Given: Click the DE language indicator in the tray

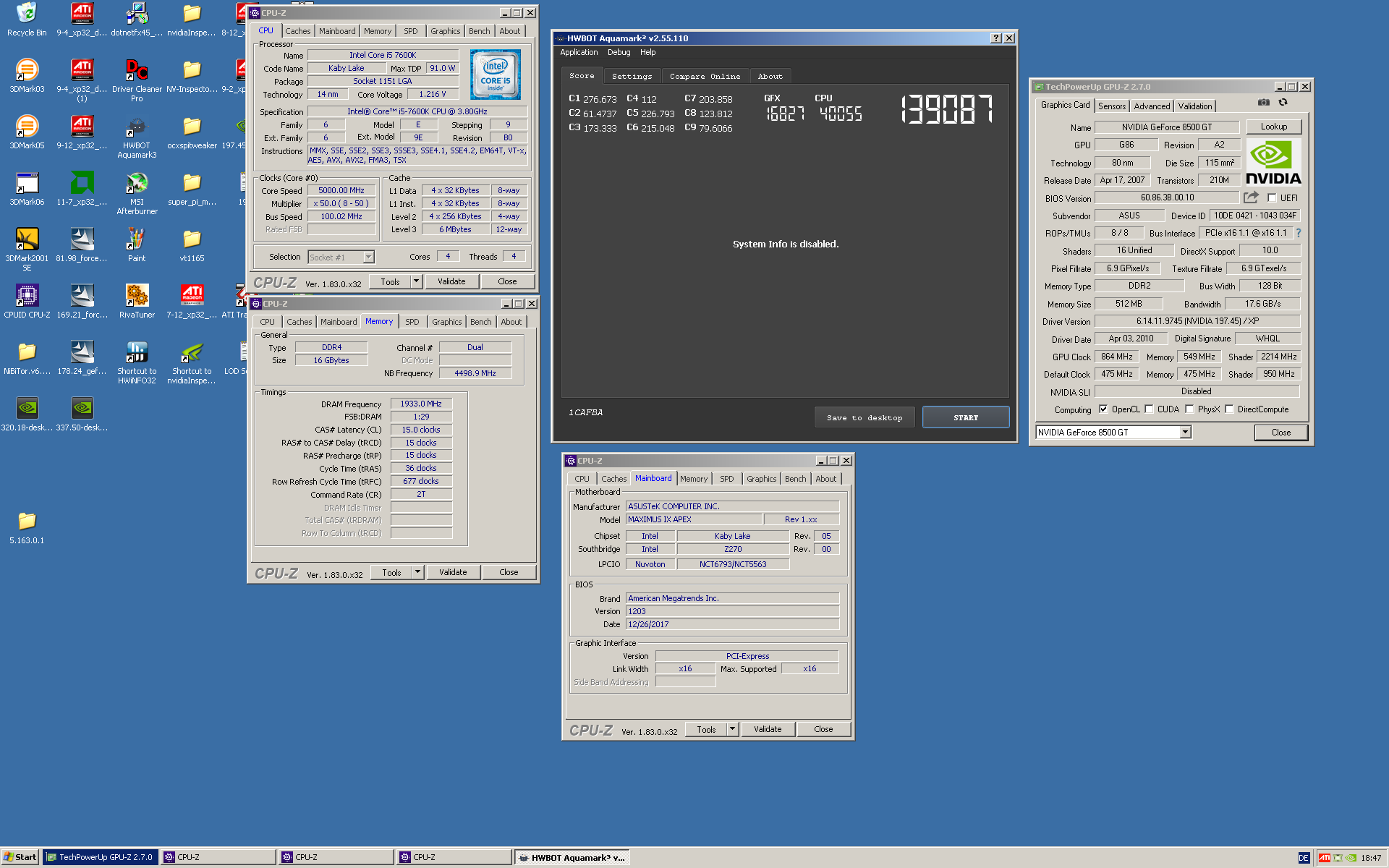Looking at the screenshot, I should (1303, 858).
